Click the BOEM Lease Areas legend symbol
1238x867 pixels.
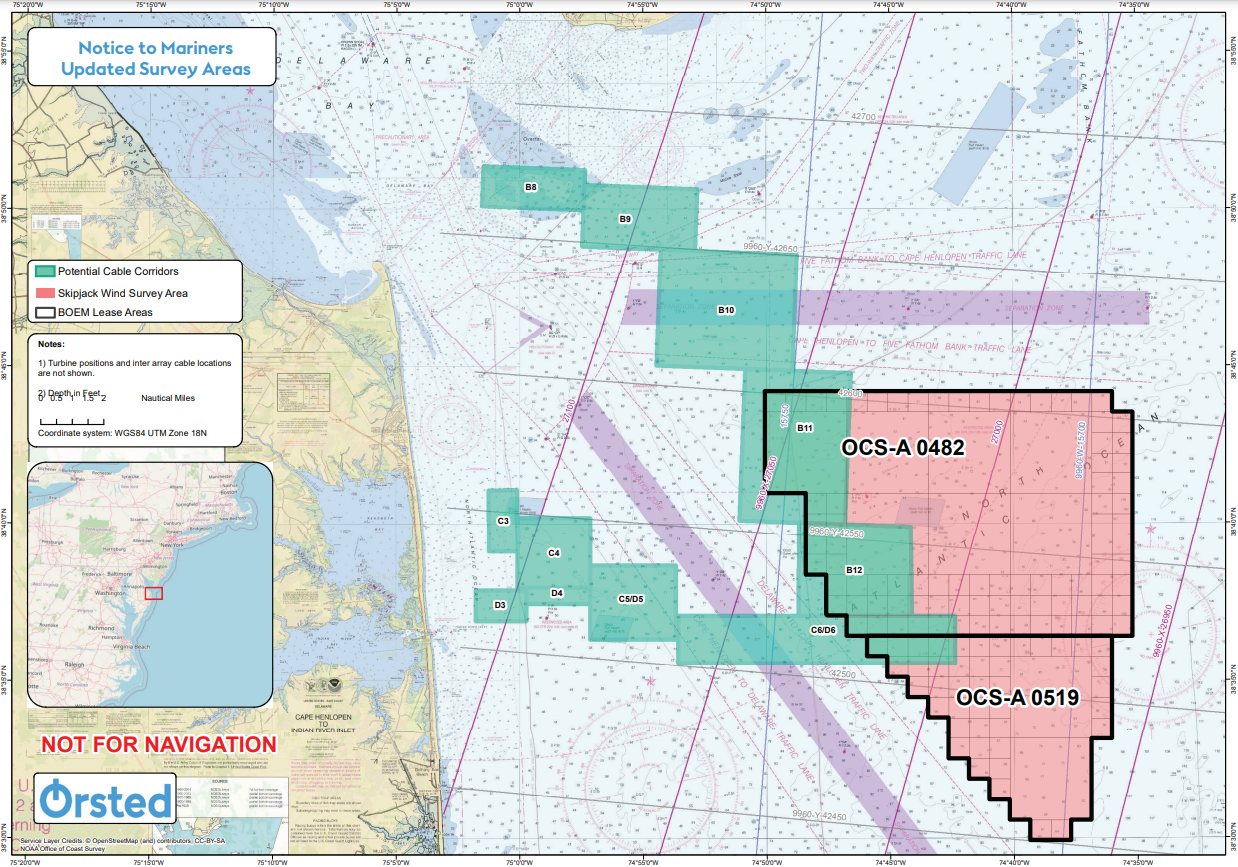(x=45, y=313)
